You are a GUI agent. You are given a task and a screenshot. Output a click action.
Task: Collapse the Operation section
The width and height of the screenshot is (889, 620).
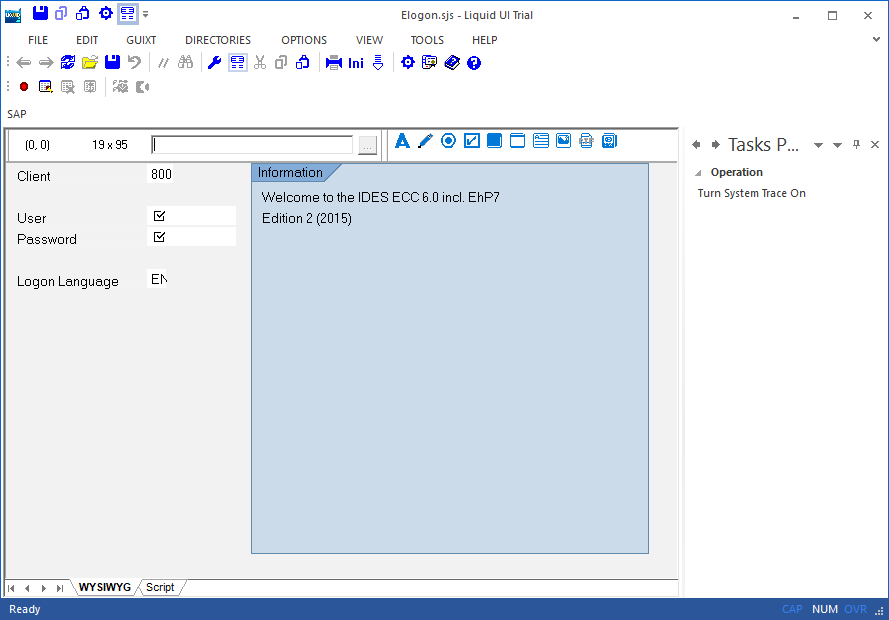pos(698,173)
